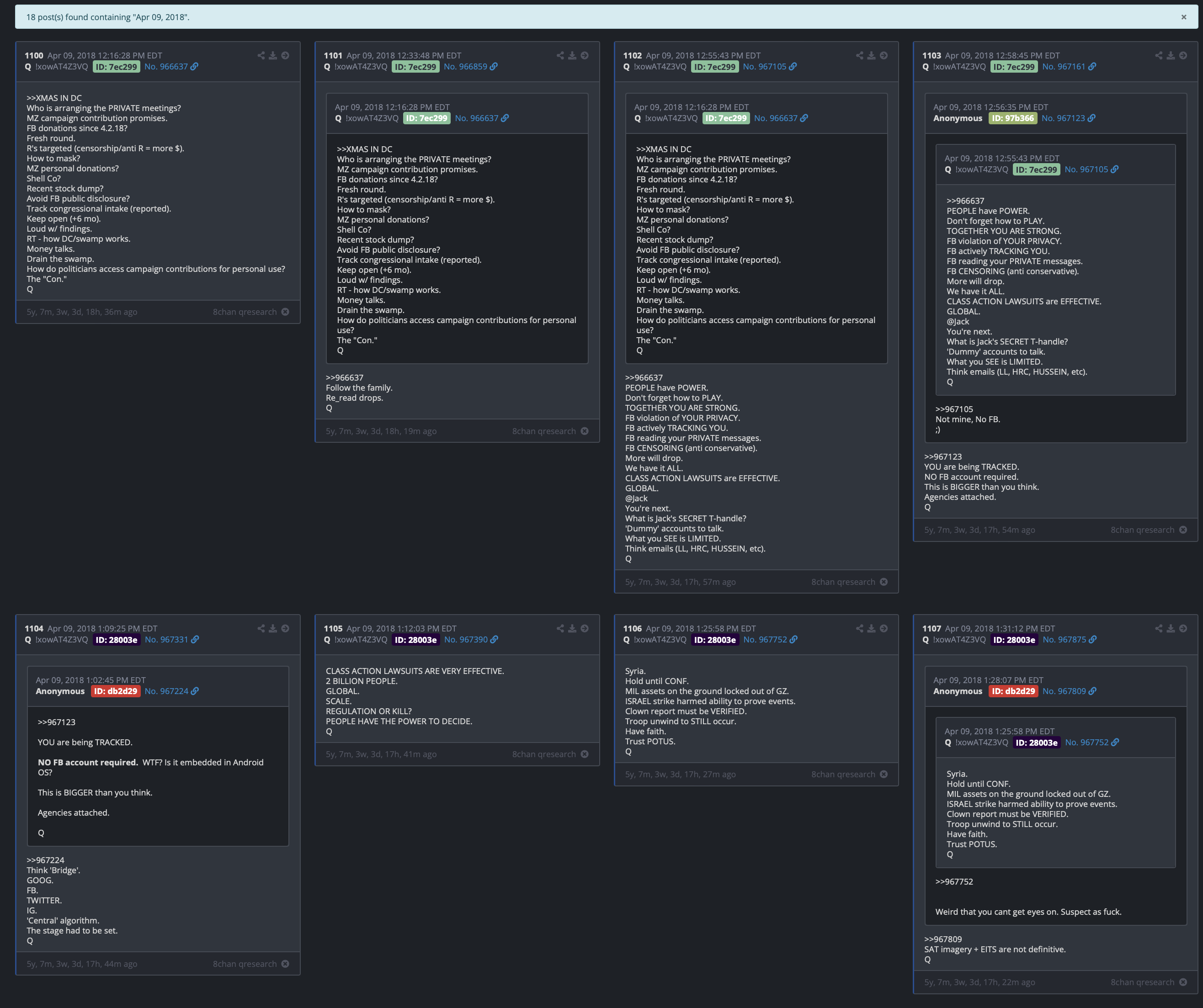Open post 1105 with arrow icon
This screenshot has width=1203, height=1008.
(x=584, y=628)
